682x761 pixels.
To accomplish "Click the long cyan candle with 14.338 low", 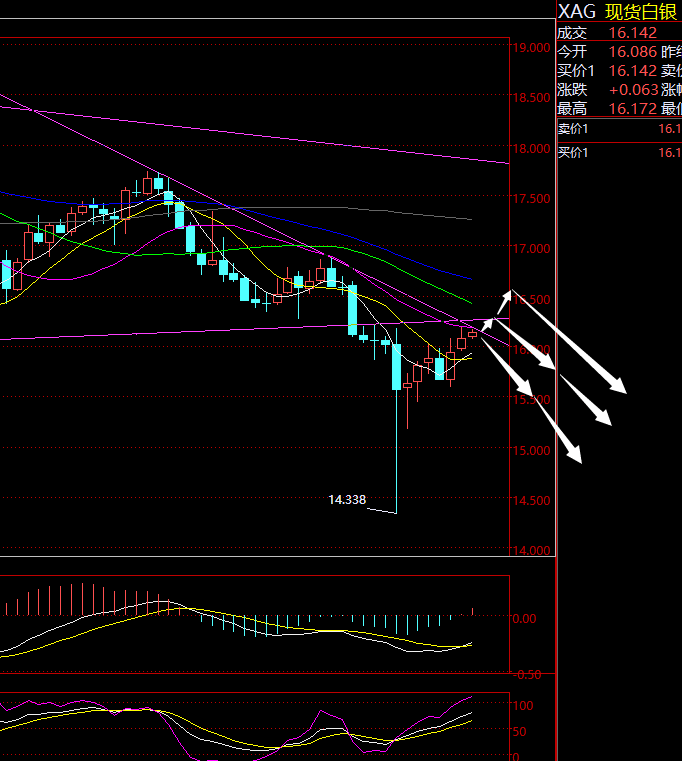I will click(x=397, y=367).
